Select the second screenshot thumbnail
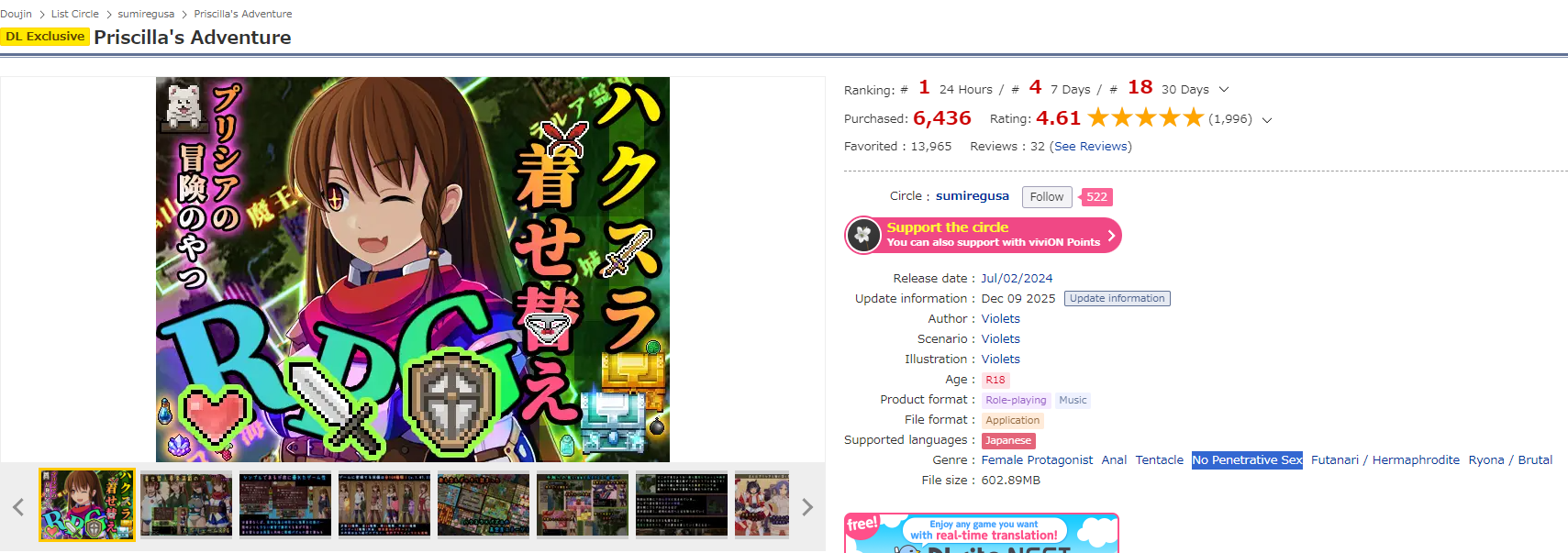The height and width of the screenshot is (553, 1568). click(x=186, y=504)
